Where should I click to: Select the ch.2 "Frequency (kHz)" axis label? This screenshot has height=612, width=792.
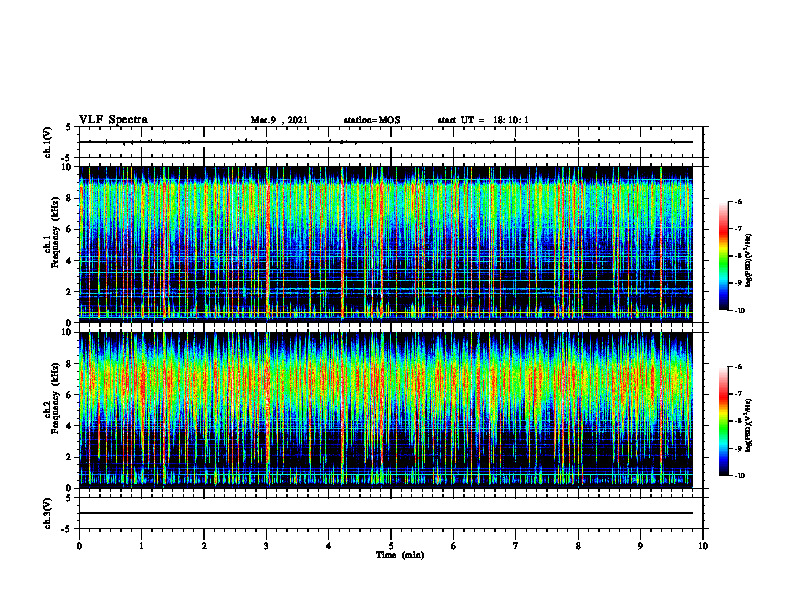[54, 398]
